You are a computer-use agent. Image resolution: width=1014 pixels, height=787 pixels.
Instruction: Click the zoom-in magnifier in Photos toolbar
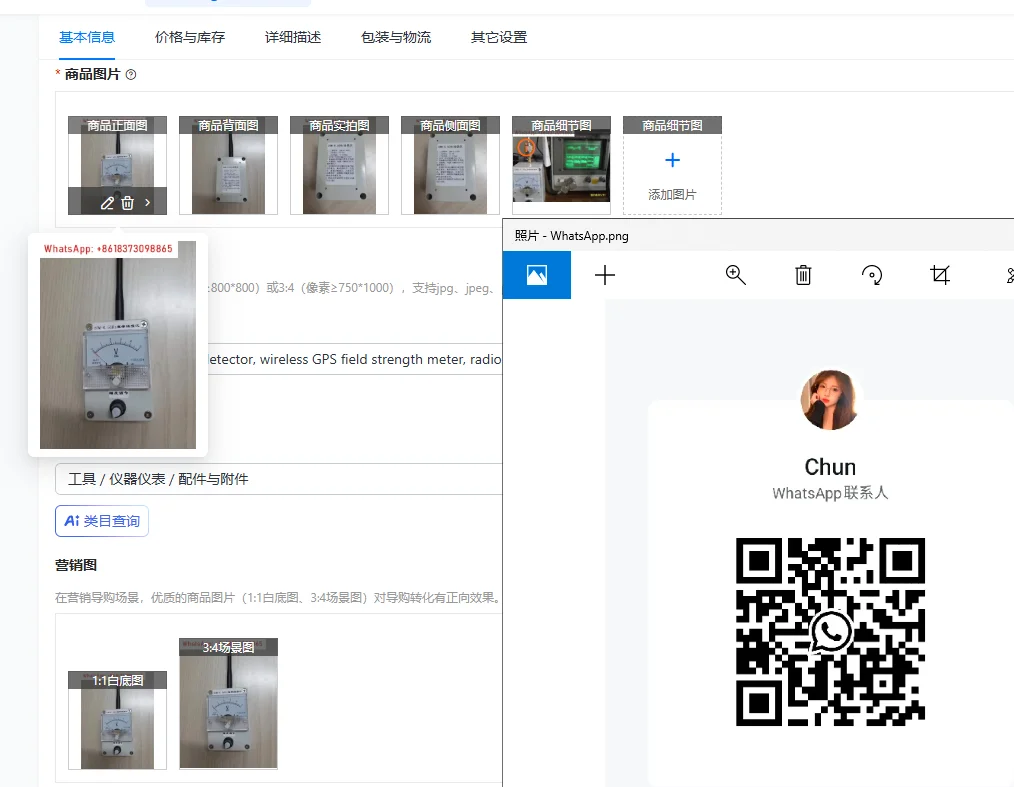click(736, 275)
